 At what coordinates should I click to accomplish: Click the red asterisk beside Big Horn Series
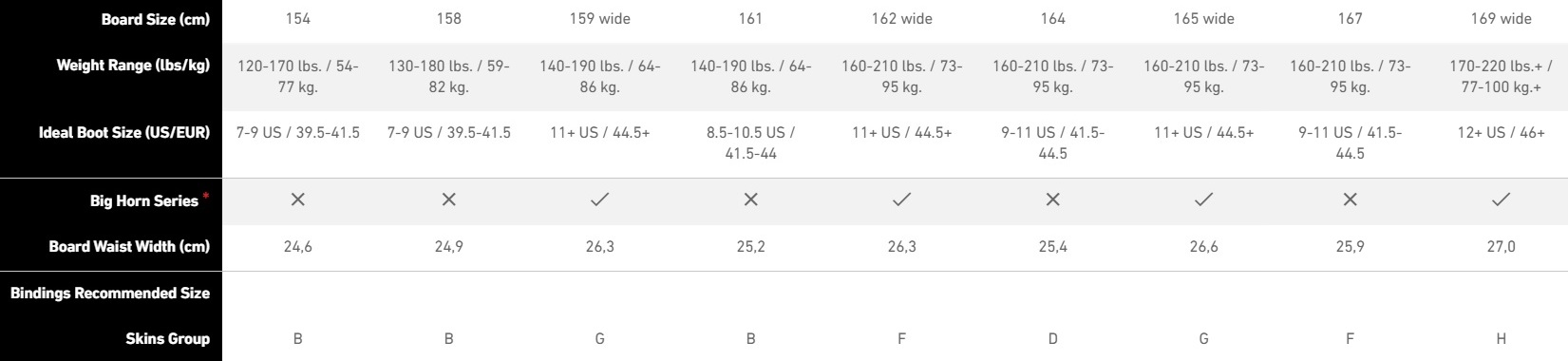[206, 196]
